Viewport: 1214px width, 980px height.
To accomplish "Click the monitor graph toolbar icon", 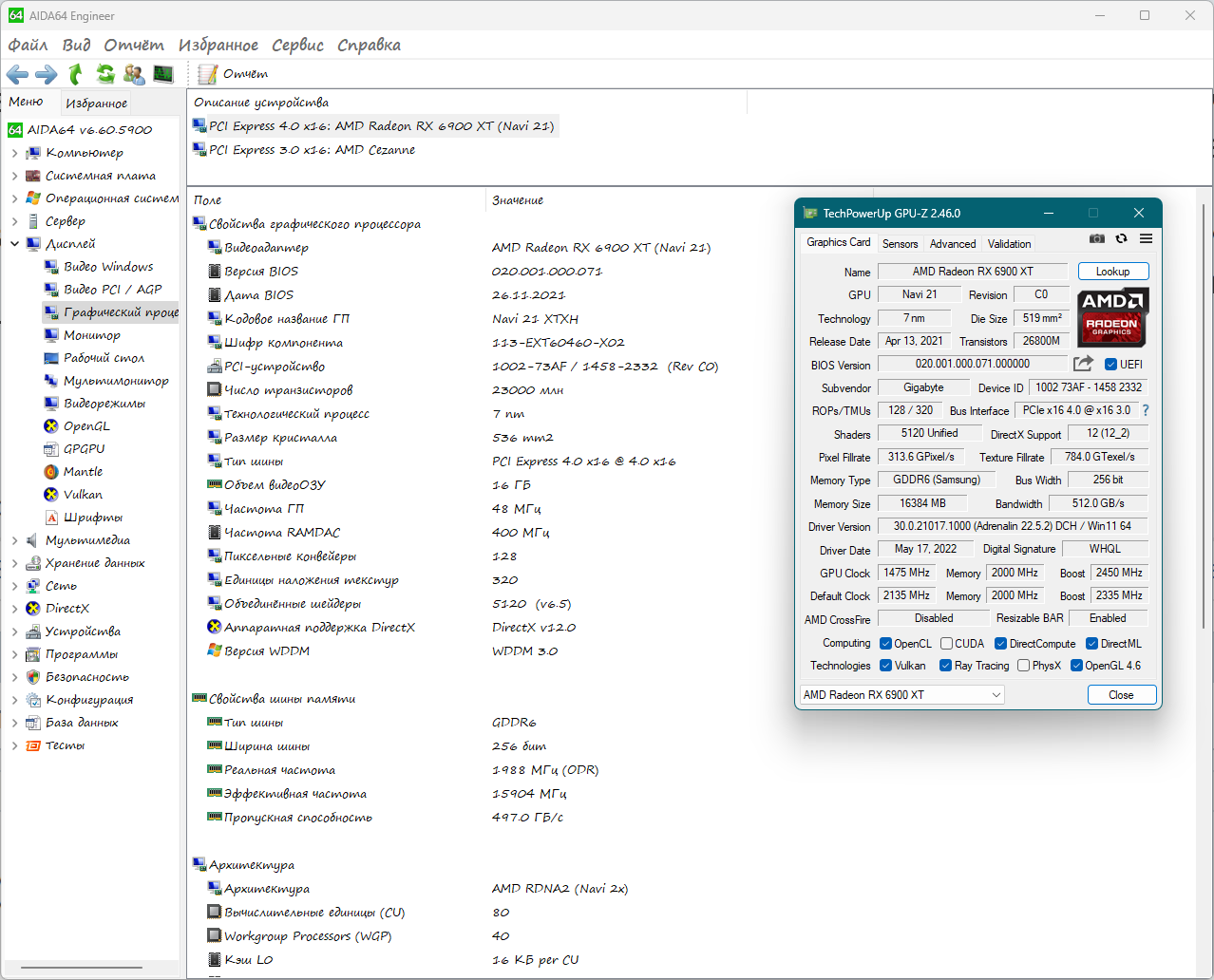I will 163,74.
